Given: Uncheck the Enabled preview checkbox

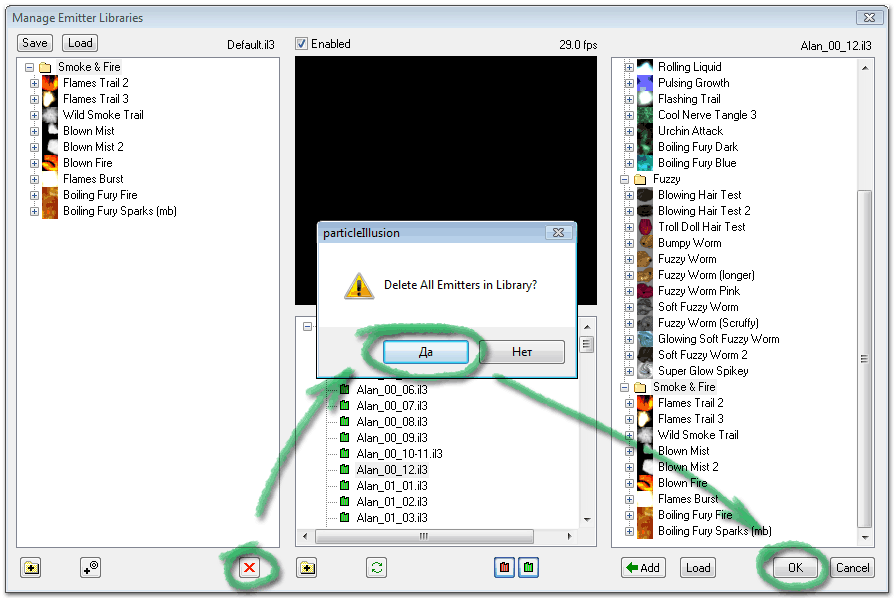Looking at the screenshot, I should tap(302, 44).
